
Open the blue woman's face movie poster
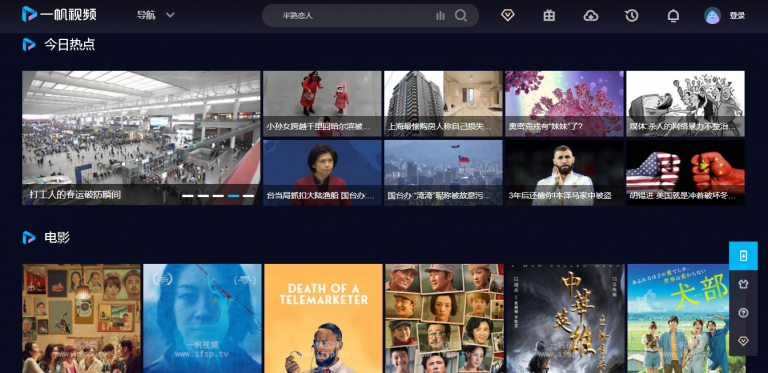[x=202, y=319]
